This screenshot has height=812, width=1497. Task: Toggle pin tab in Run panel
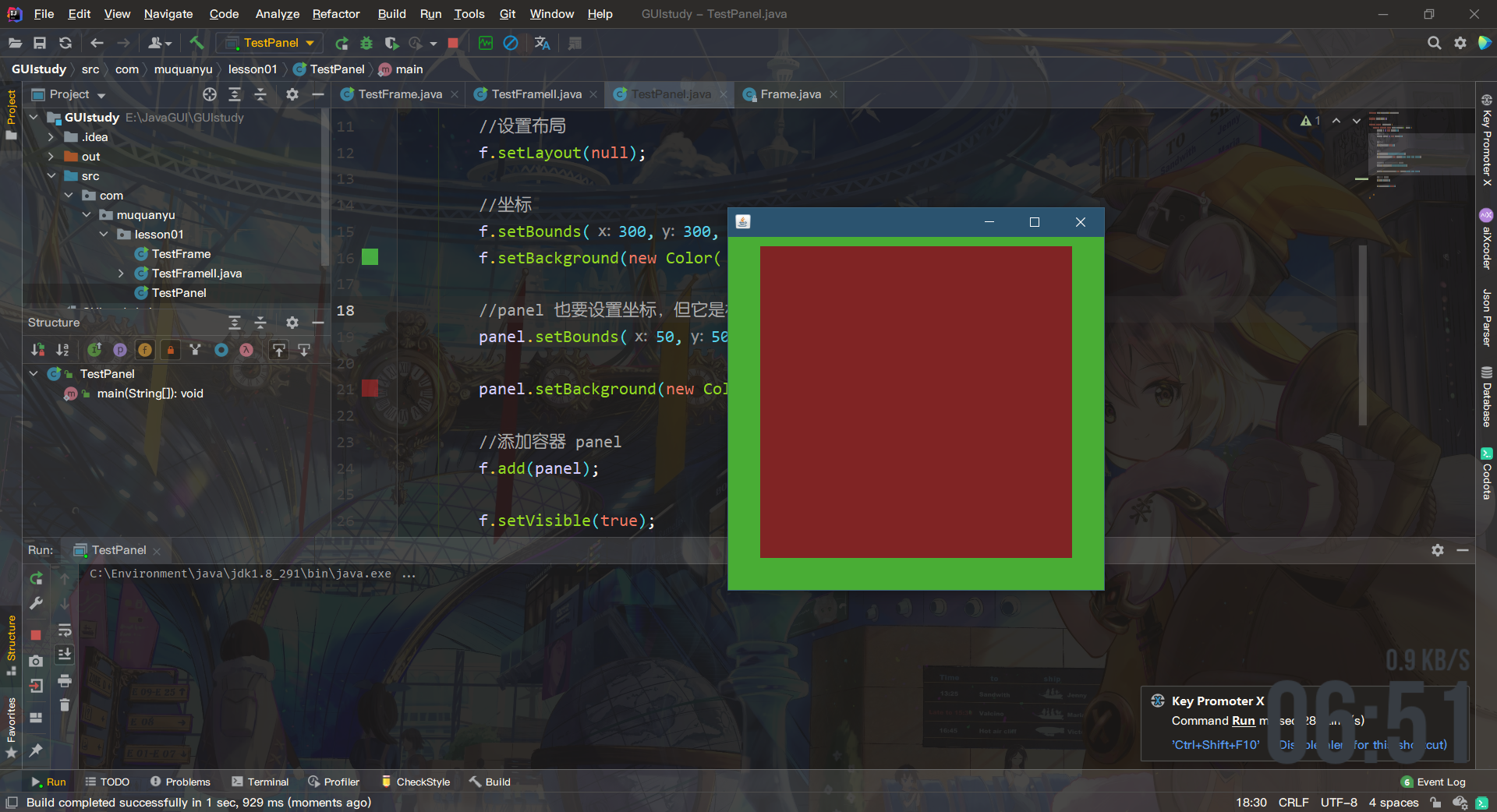(x=36, y=750)
